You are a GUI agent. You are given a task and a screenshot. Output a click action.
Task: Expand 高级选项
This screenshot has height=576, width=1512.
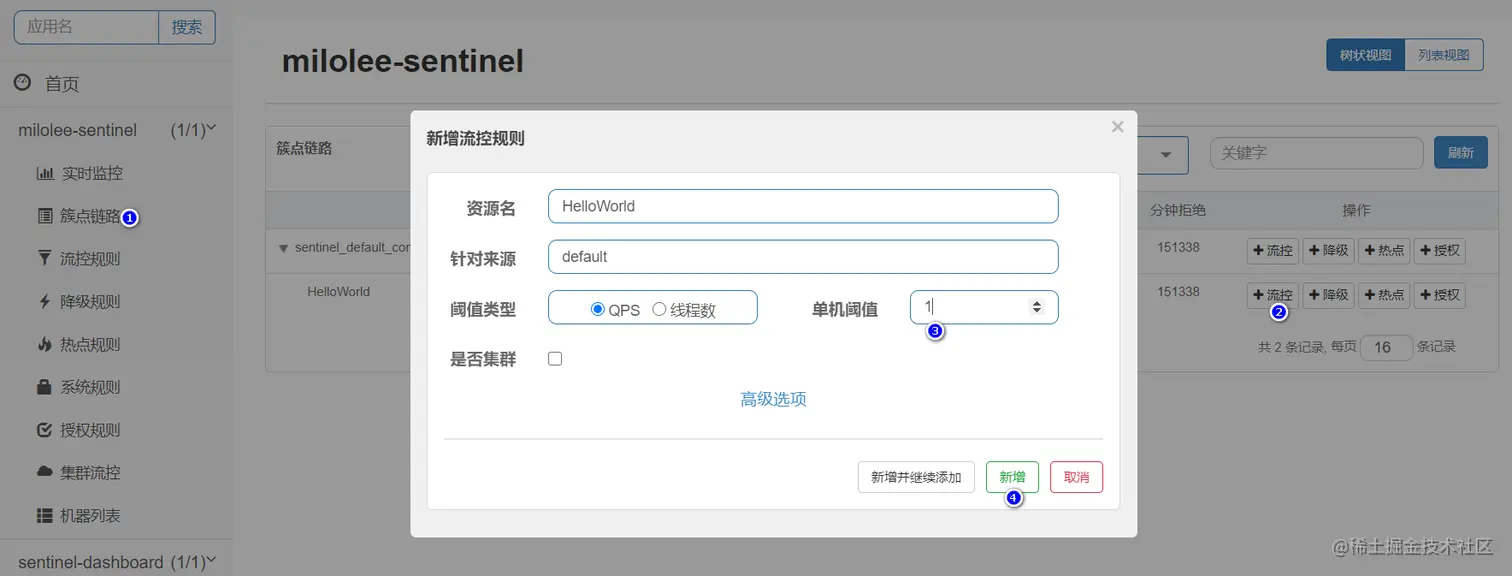coord(773,399)
